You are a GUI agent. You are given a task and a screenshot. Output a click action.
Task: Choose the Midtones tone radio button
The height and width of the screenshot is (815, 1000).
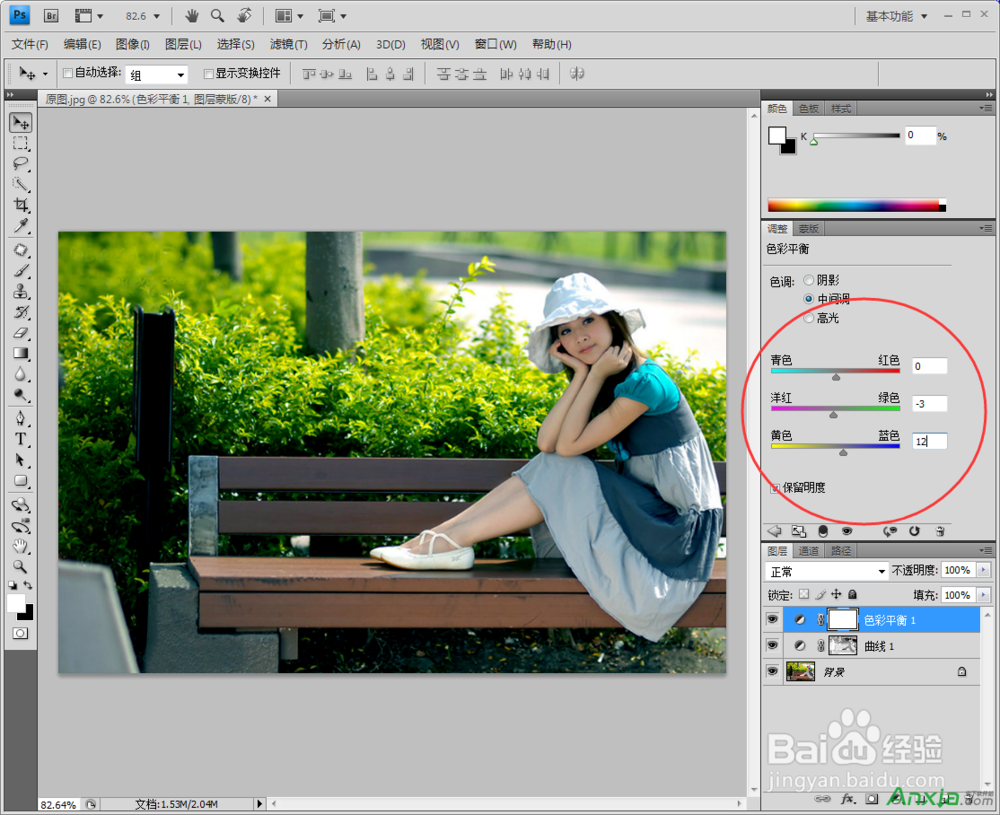(x=809, y=298)
